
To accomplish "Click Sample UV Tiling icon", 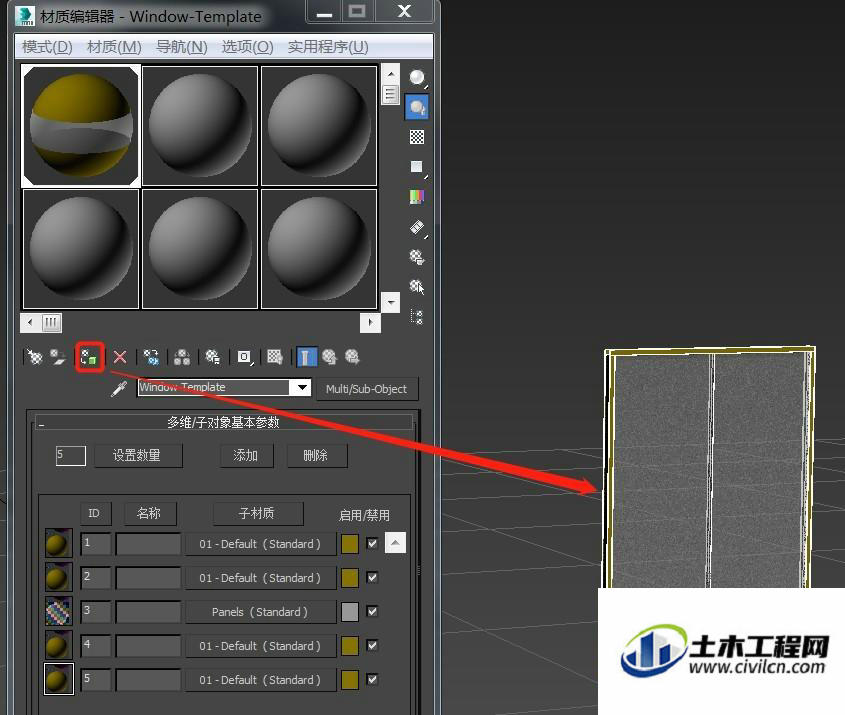I will pyautogui.click(x=417, y=167).
